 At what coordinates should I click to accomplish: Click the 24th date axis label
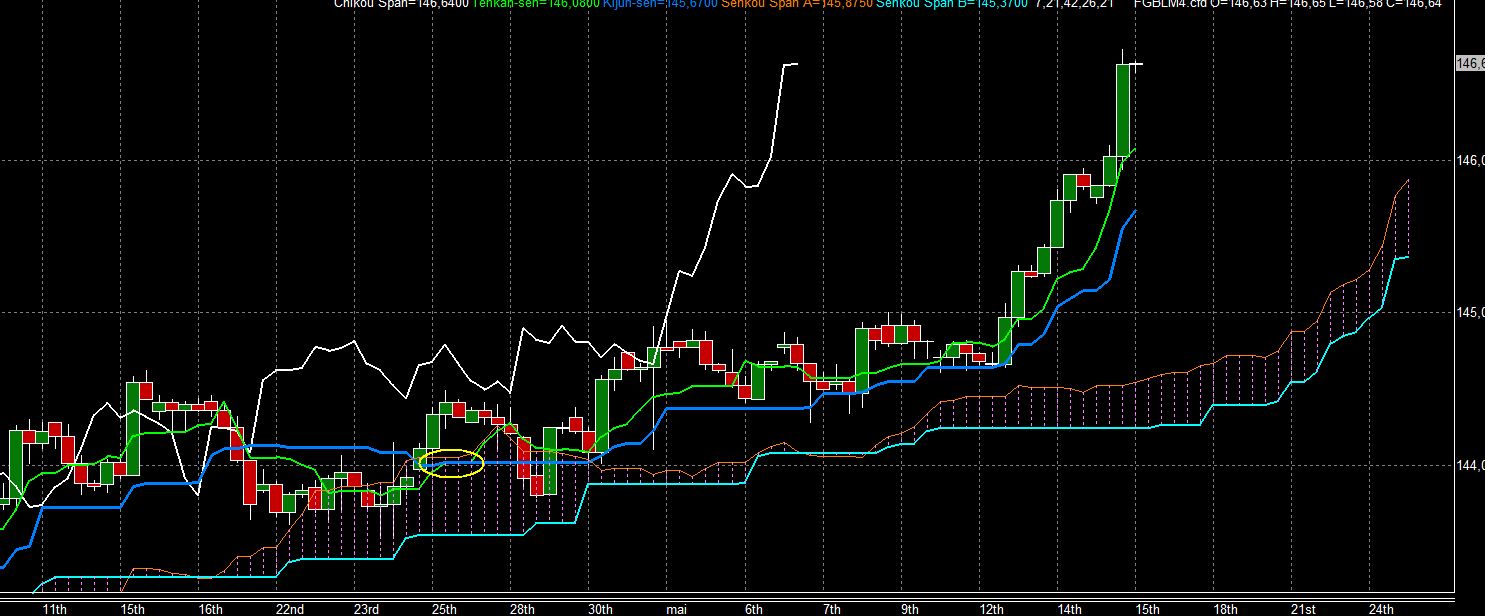click(x=1381, y=608)
